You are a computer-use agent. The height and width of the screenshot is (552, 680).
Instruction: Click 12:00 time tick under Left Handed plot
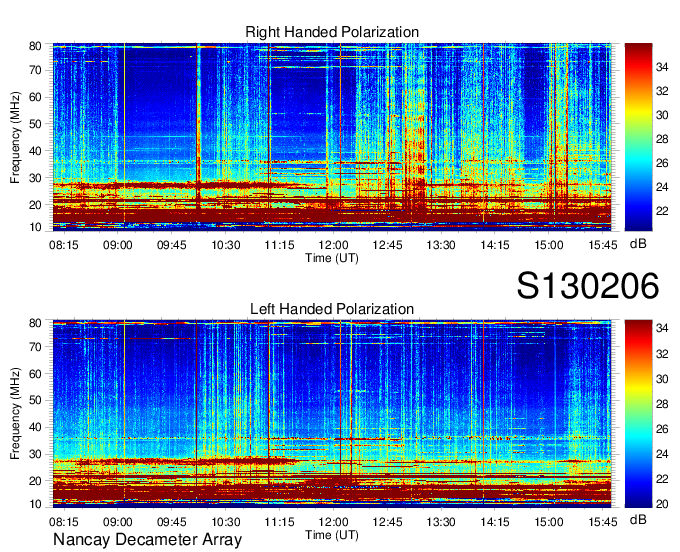pyautogui.click(x=333, y=522)
